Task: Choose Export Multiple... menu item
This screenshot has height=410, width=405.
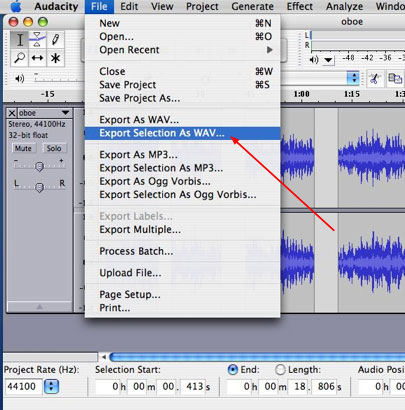Action: pos(183,230)
